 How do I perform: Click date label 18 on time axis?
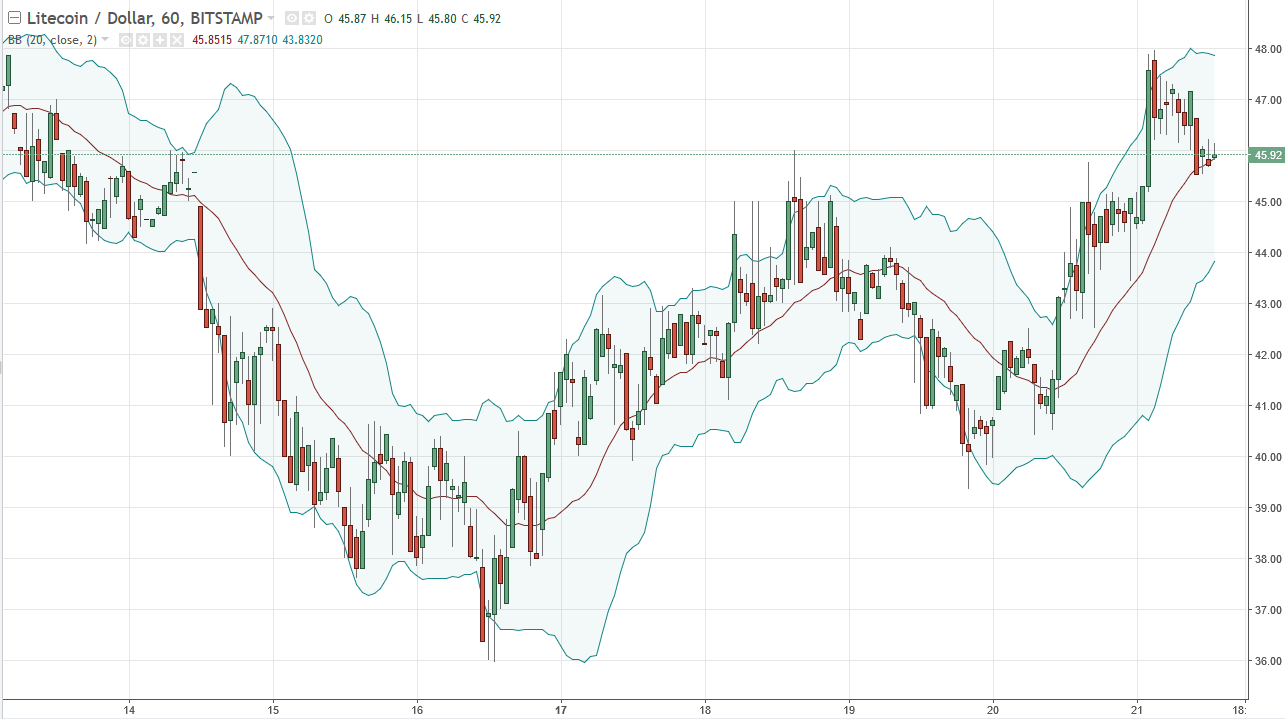(x=705, y=710)
